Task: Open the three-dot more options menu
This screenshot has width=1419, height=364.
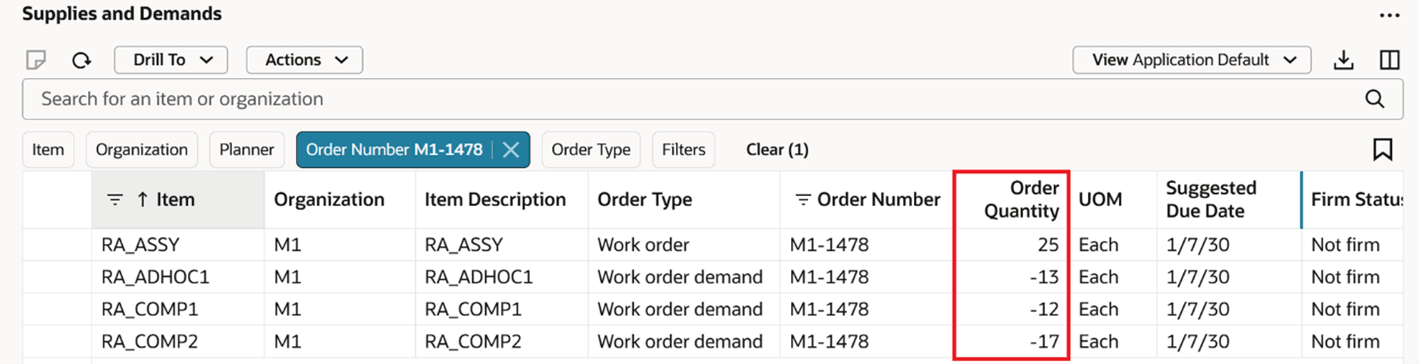Action: [x=1389, y=15]
